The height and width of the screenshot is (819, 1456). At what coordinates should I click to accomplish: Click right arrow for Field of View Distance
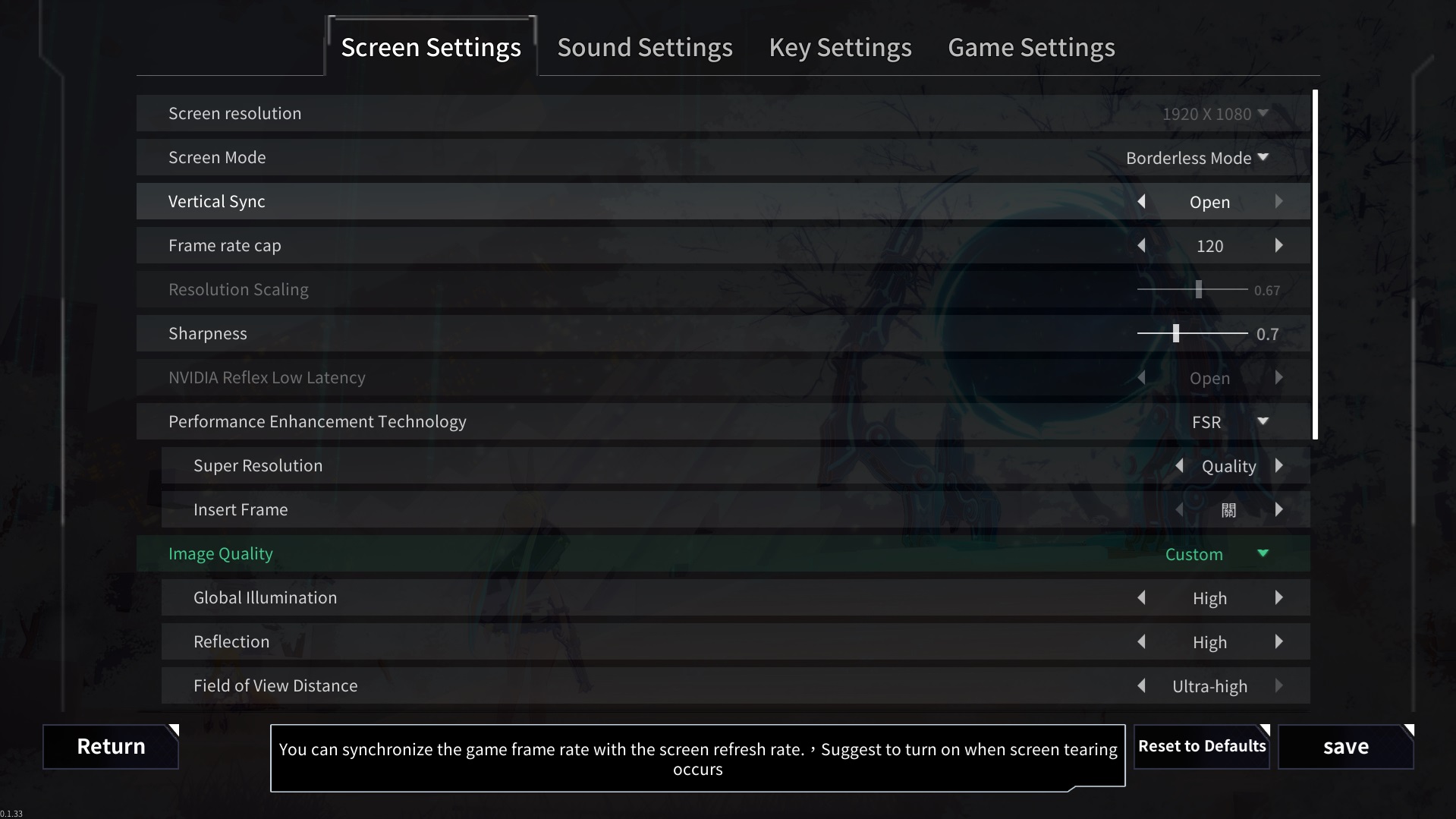[x=1279, y=686]
